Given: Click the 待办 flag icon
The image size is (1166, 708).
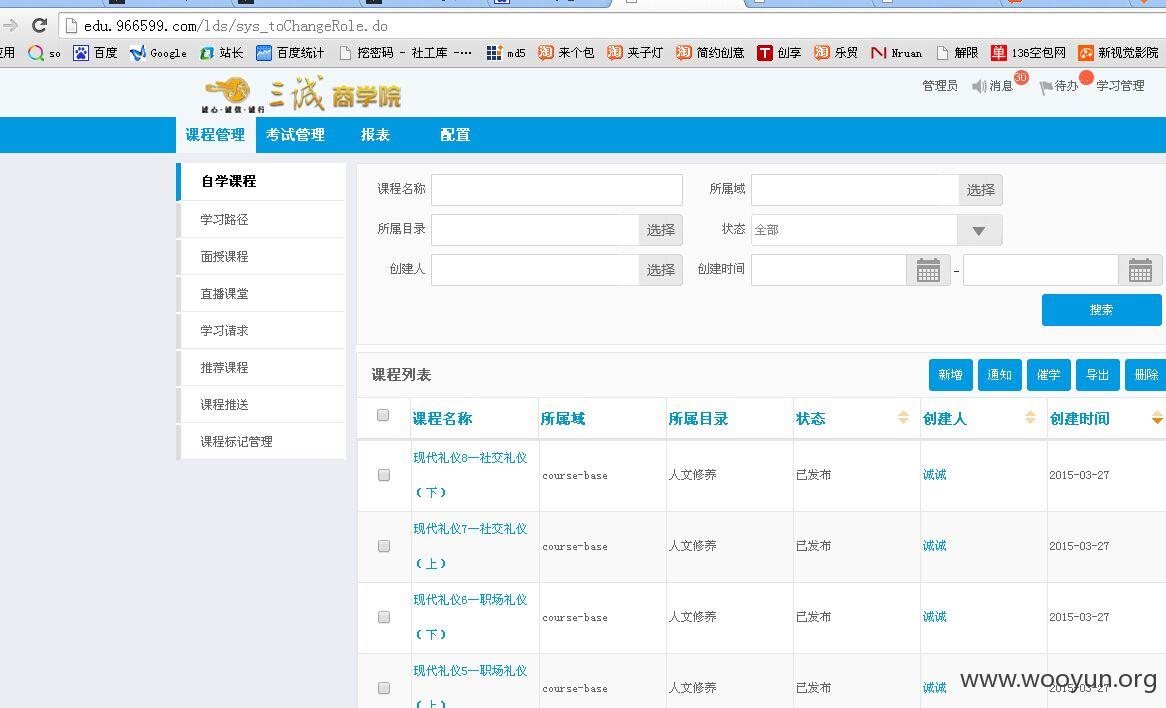Looking at the screenshot, I should click(1046, 87).
